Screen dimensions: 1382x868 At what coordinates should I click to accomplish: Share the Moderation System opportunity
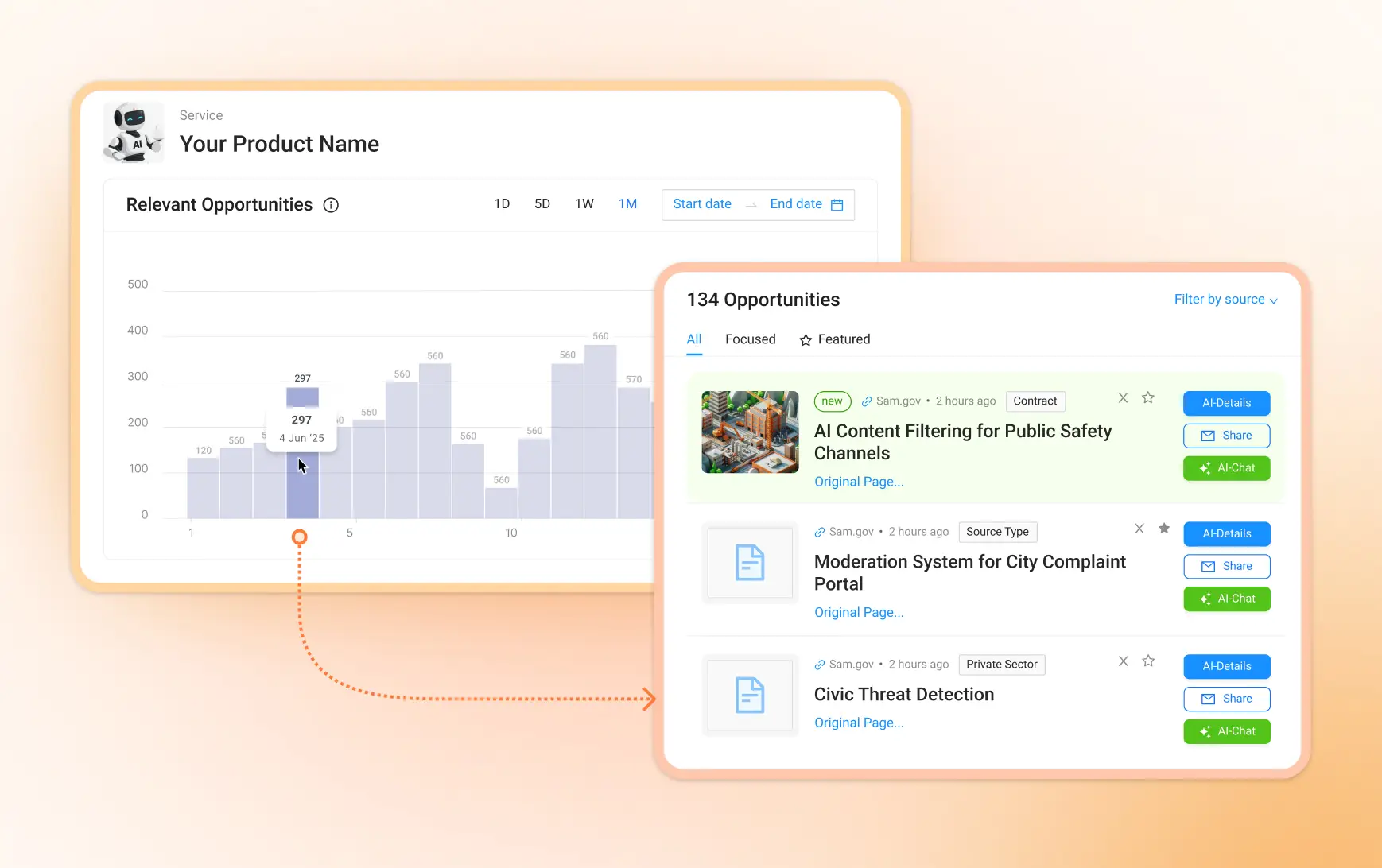tap(1226, 566)
